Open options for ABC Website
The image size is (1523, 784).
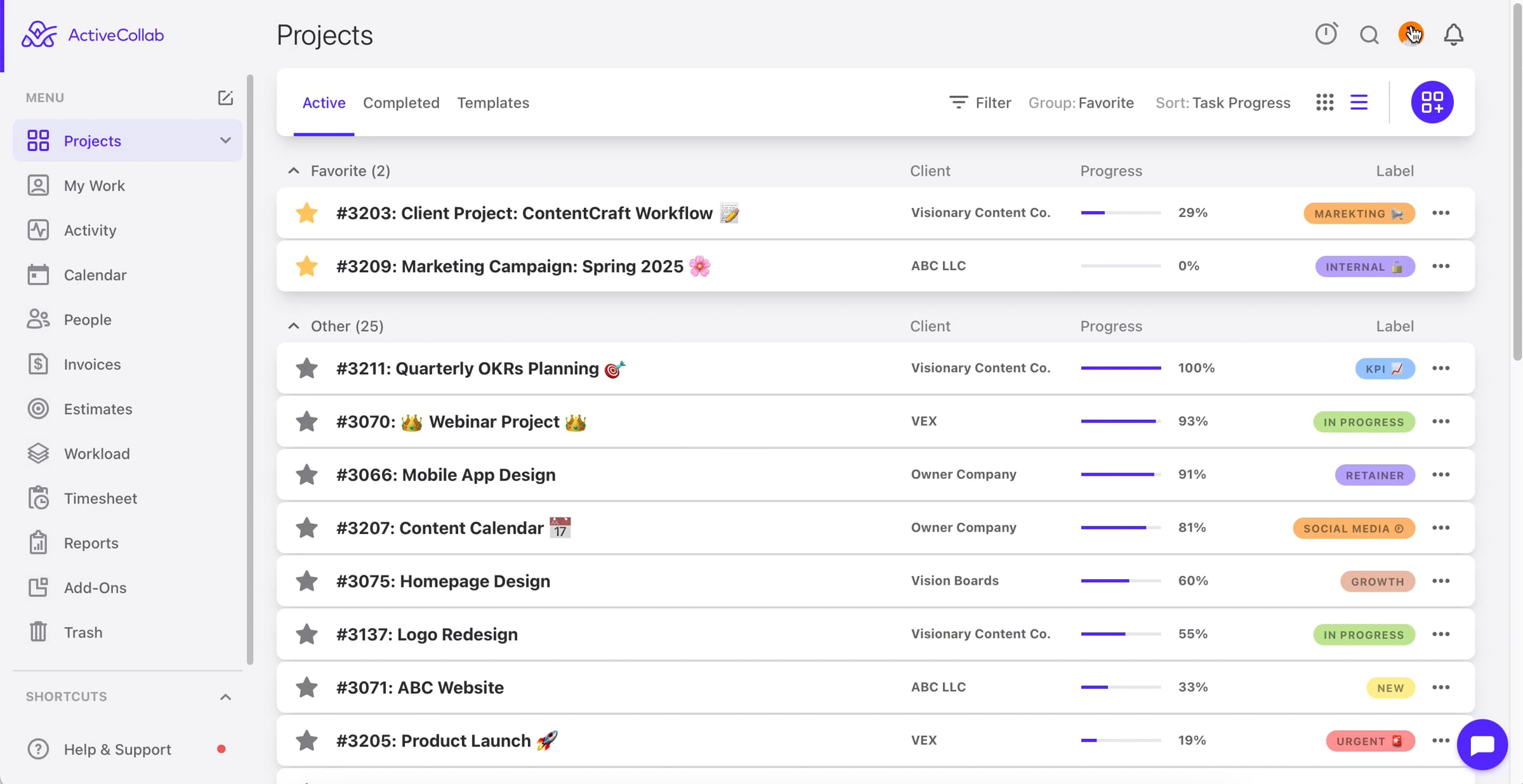point(1441,688)
